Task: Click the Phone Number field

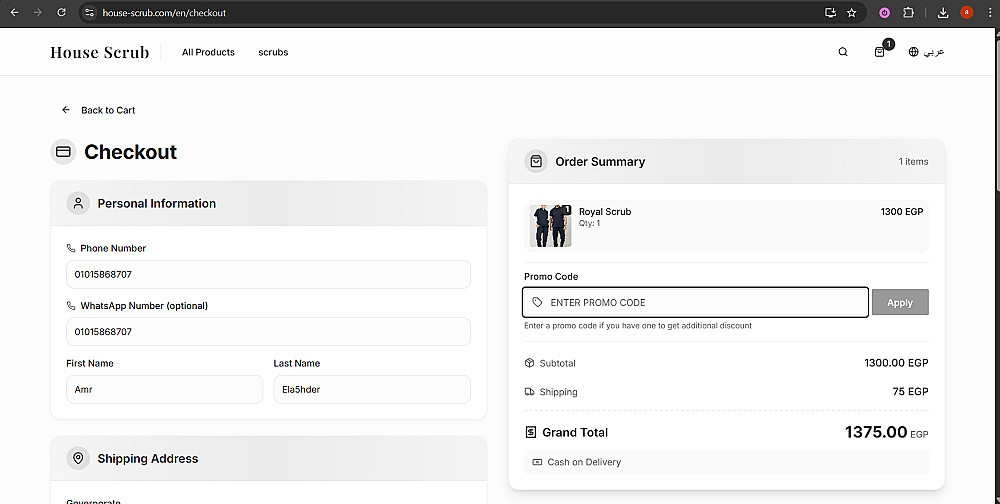Action: coord(268,274)
